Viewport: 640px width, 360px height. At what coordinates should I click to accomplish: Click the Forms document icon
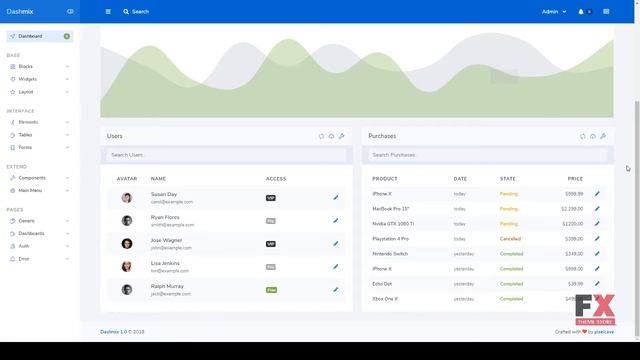click(13, 147)
